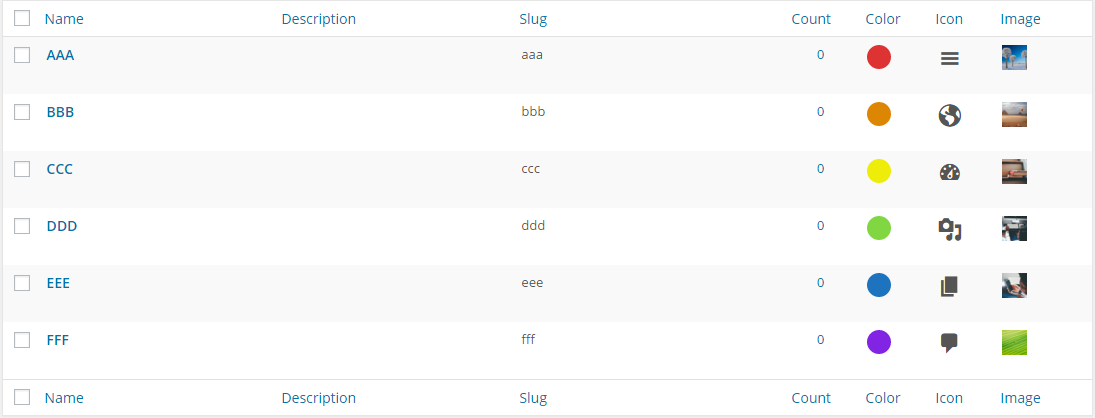Sort by the Slug column header

pyautogui.click(x=533, y=19)
